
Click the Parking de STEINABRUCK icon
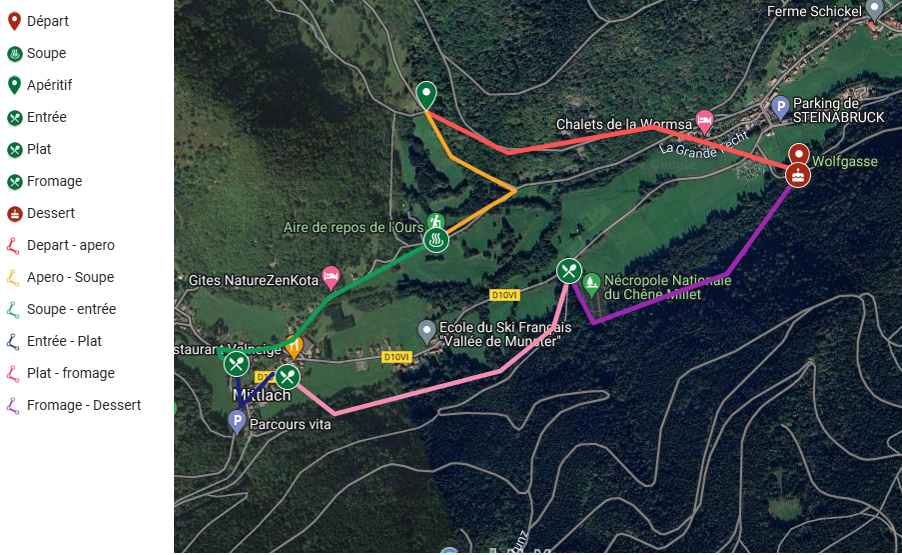click(x=780, y=108)
